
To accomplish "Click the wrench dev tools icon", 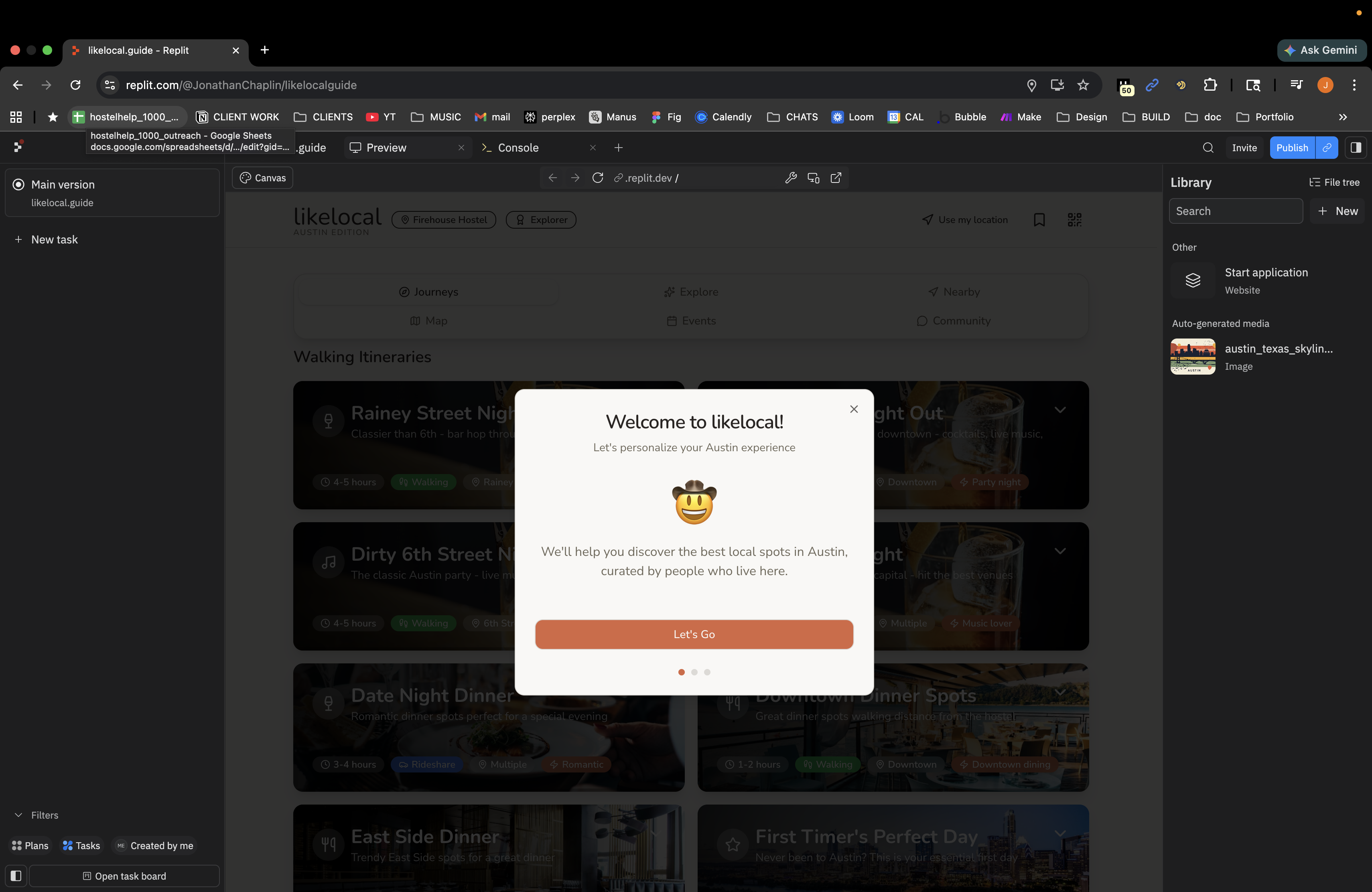I will pyautogui.click(x=790, y=178).
